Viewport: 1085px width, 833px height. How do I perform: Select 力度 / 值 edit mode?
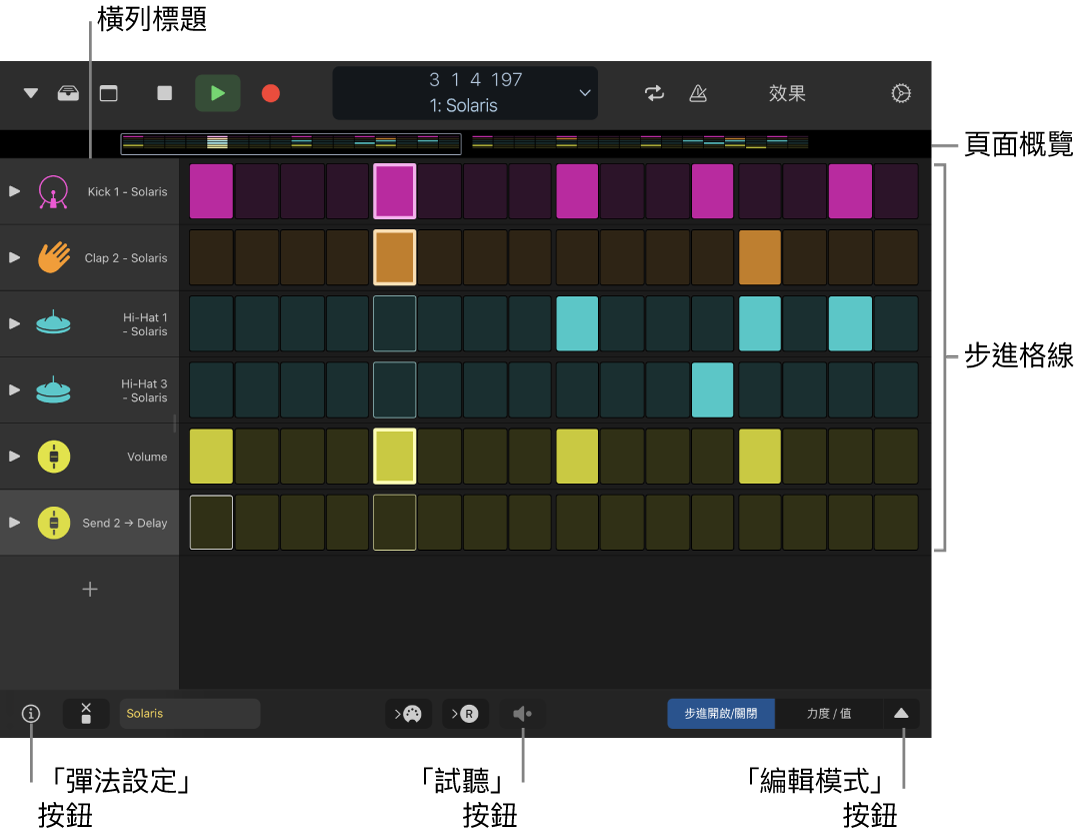point(828,713)
